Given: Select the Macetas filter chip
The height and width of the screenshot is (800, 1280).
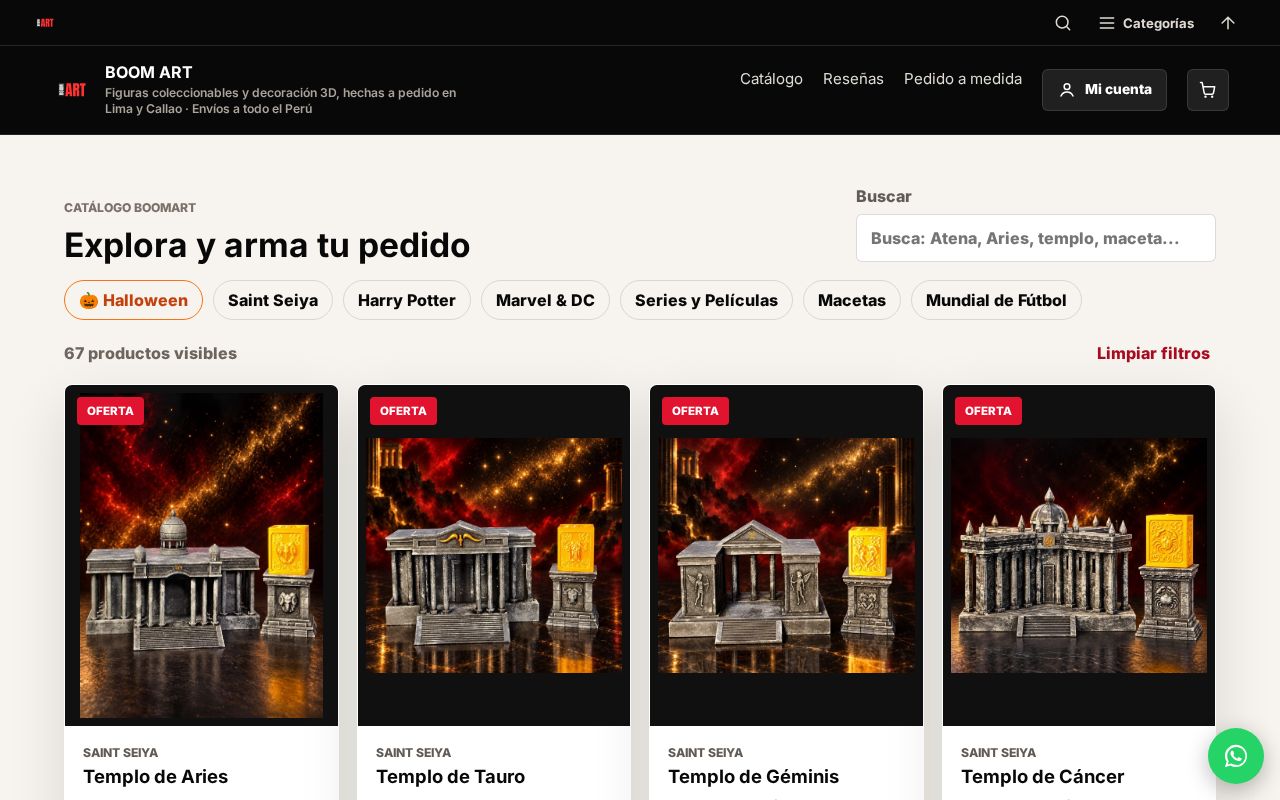Looking at the screenshot, I should [x=852, y=300].
